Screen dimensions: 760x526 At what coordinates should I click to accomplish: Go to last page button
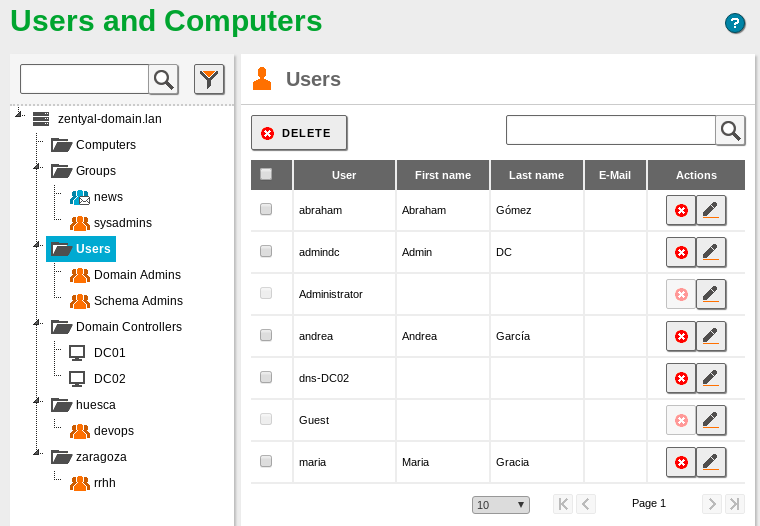[735, 504]
